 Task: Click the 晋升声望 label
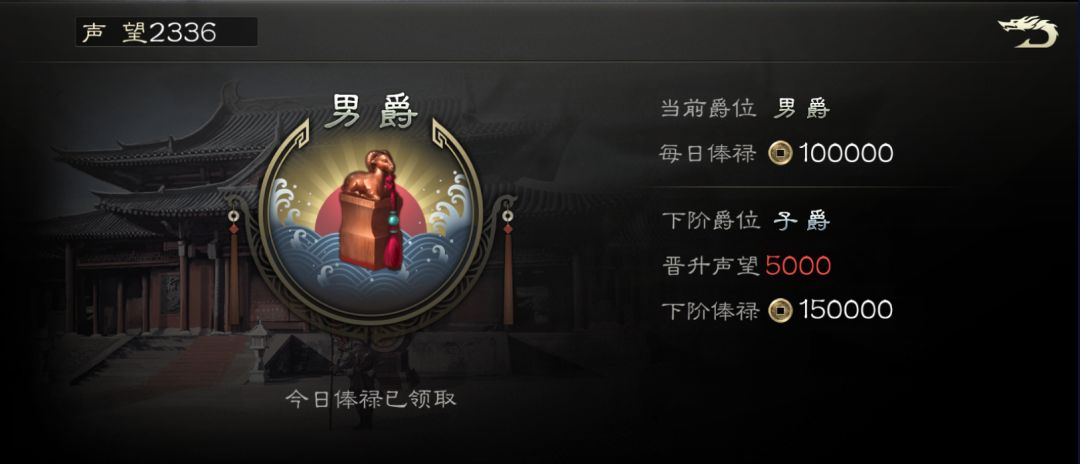[x=711, y=266]
